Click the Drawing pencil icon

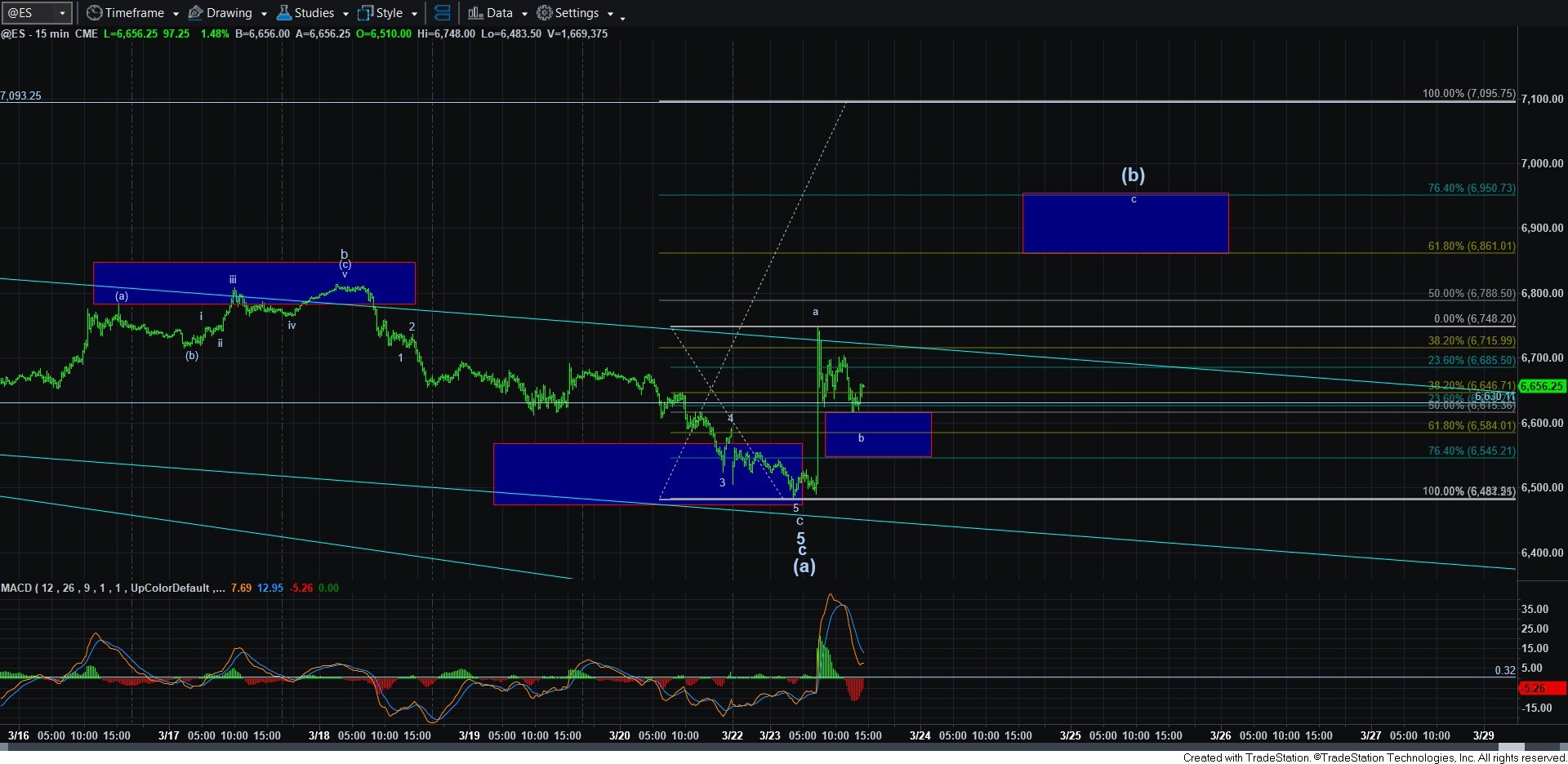(196, 13)
